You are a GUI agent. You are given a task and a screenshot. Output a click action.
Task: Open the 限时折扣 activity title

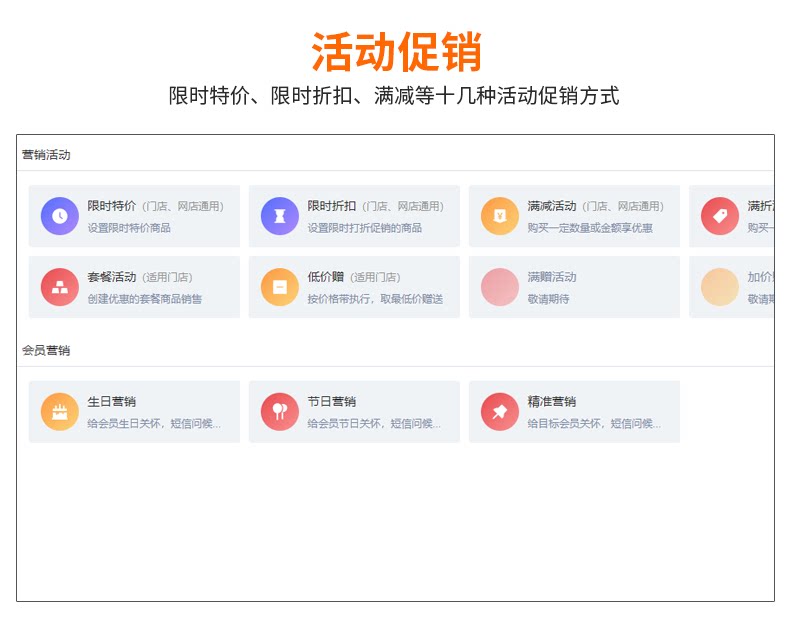click(332, 206)
